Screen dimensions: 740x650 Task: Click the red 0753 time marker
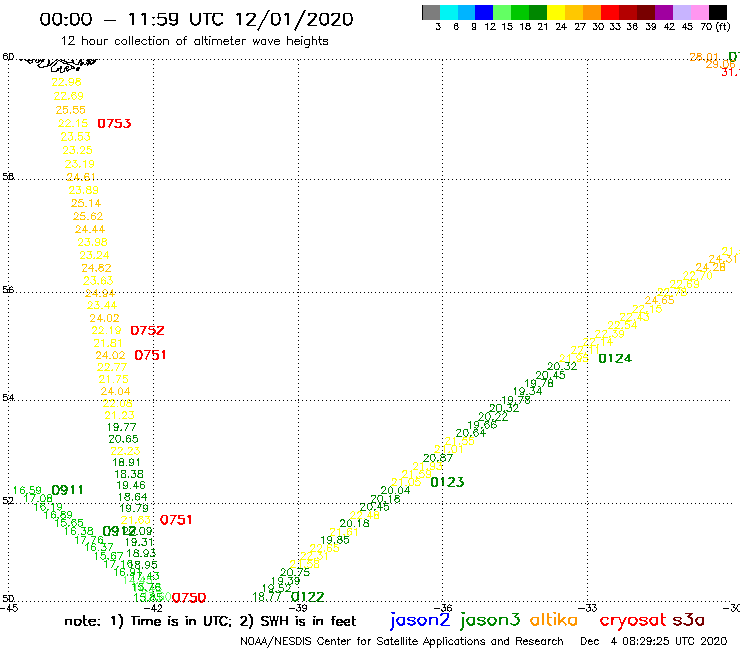coord(114,124)
